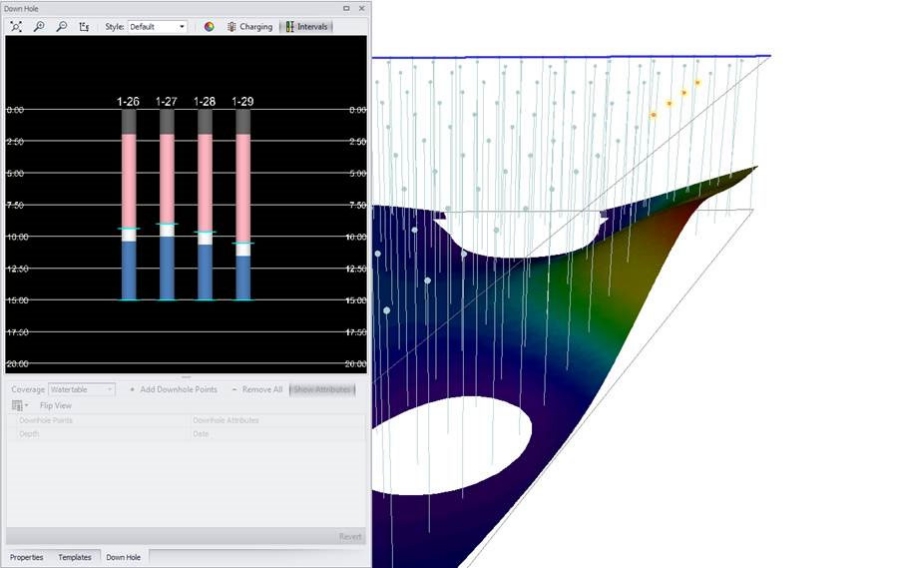Open the color wheel settings icon
900x568 pixels.
coord(209,27)
